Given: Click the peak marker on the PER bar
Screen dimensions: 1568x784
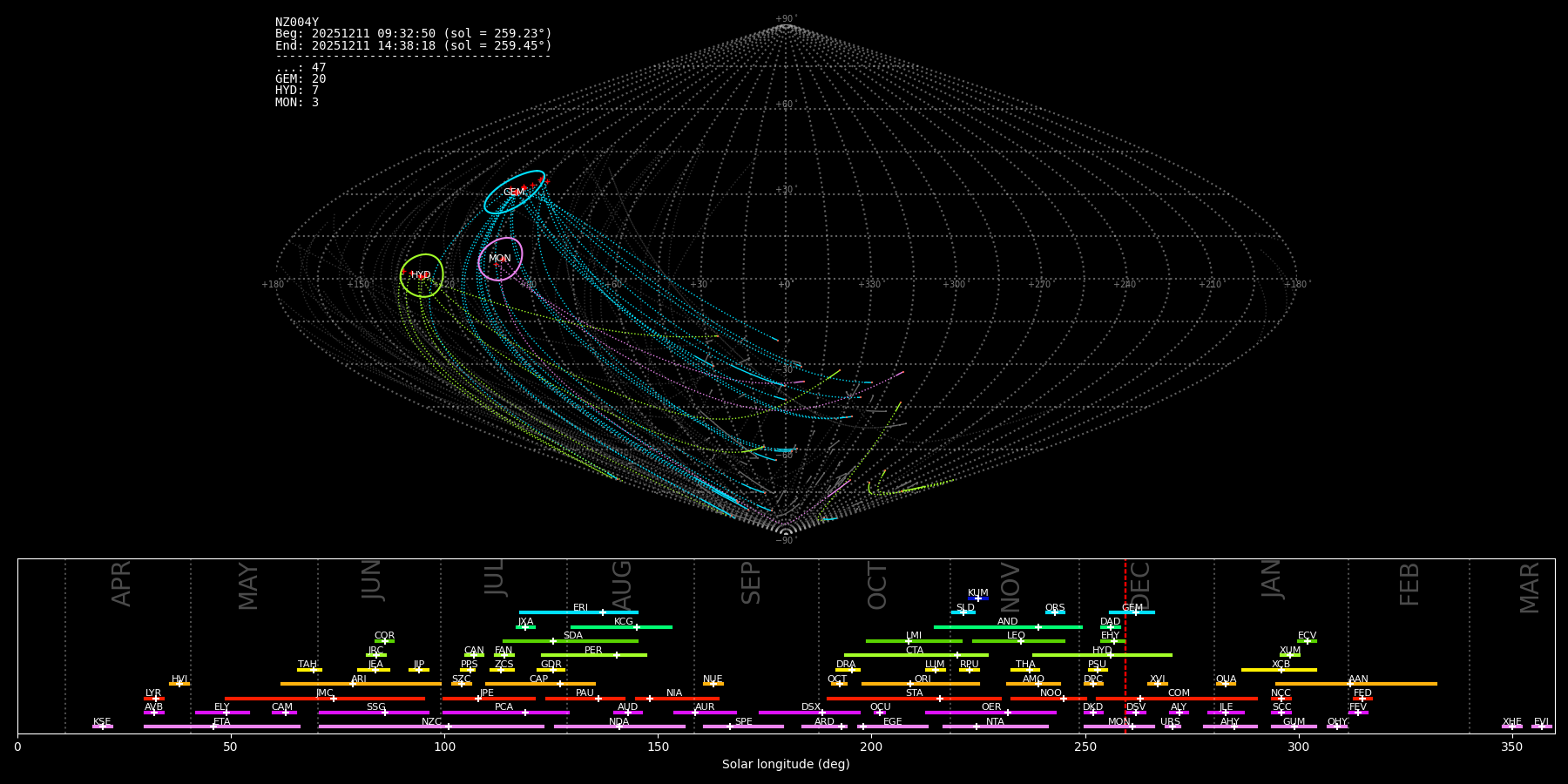Looking at the screenshot, I should pyautogui.click(x=617, y=655).
